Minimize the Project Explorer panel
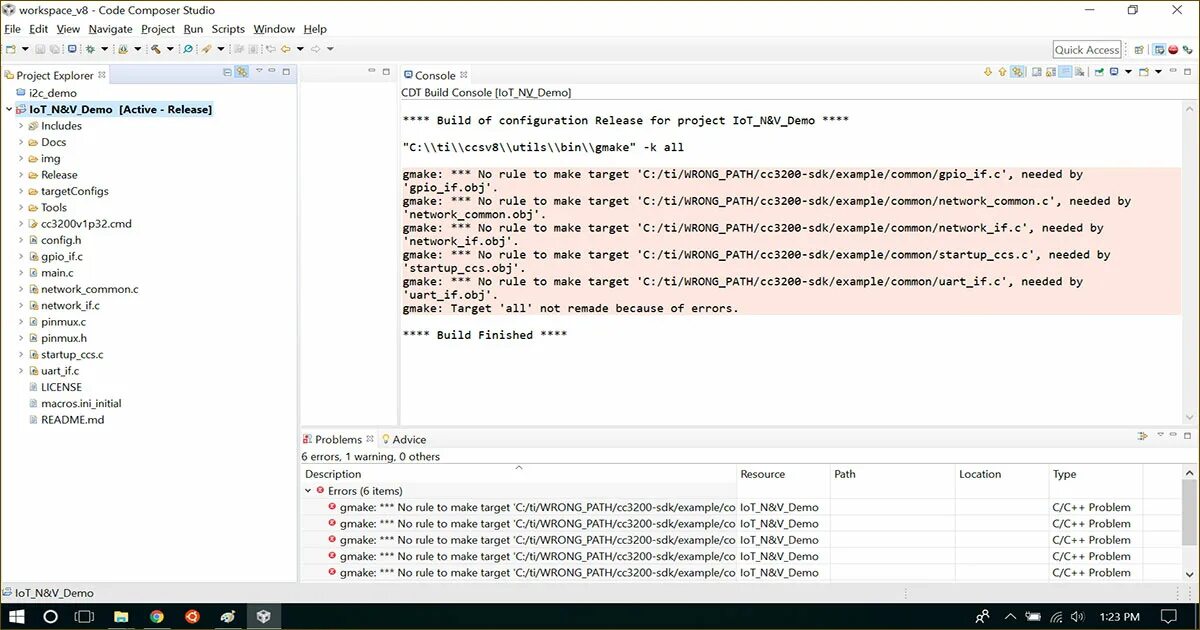 click(x=271, y=70)
